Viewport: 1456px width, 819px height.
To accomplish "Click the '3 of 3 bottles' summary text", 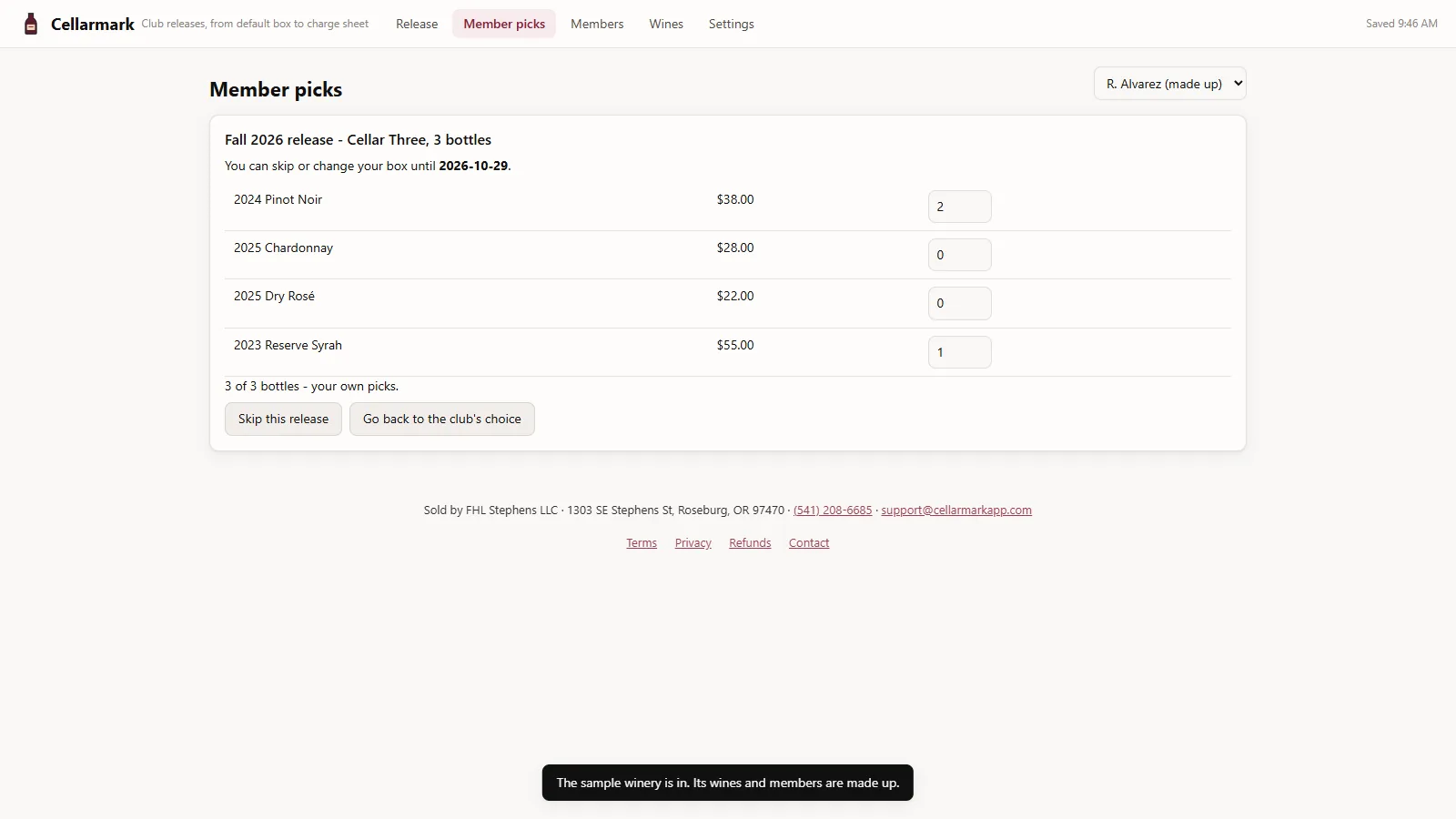I will [311, 386].
